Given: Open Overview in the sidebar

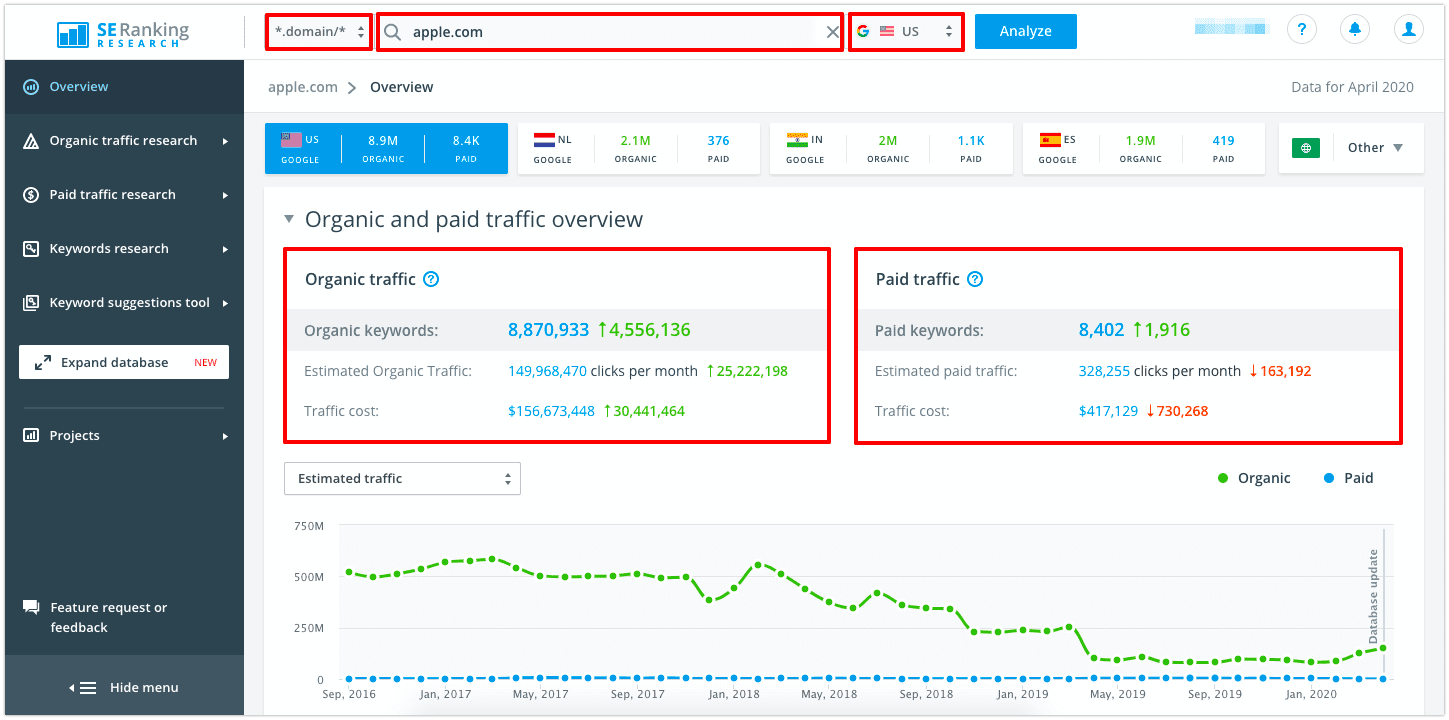Looking at the screenshot, I should click(124, 87).
